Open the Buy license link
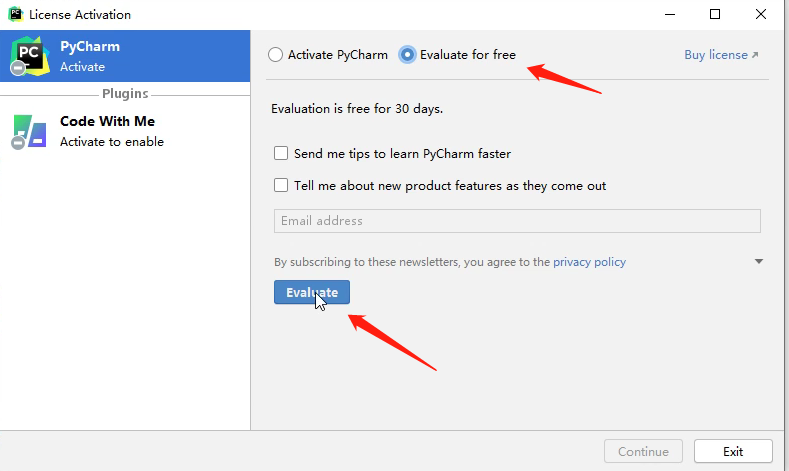The height and width of the screenshot is (471, 789). pos(721,55)
